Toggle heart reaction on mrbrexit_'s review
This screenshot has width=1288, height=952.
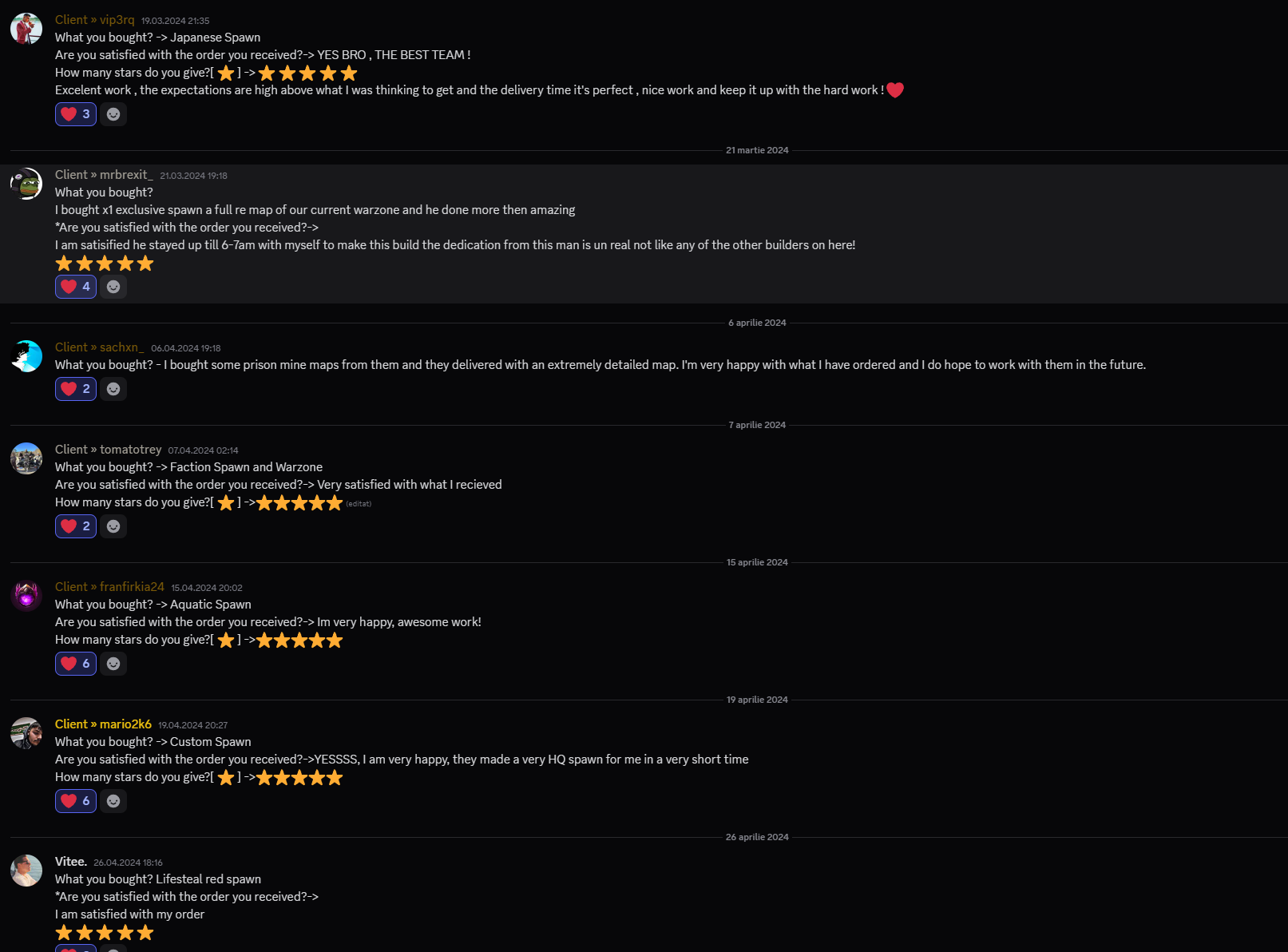[76, 287]
